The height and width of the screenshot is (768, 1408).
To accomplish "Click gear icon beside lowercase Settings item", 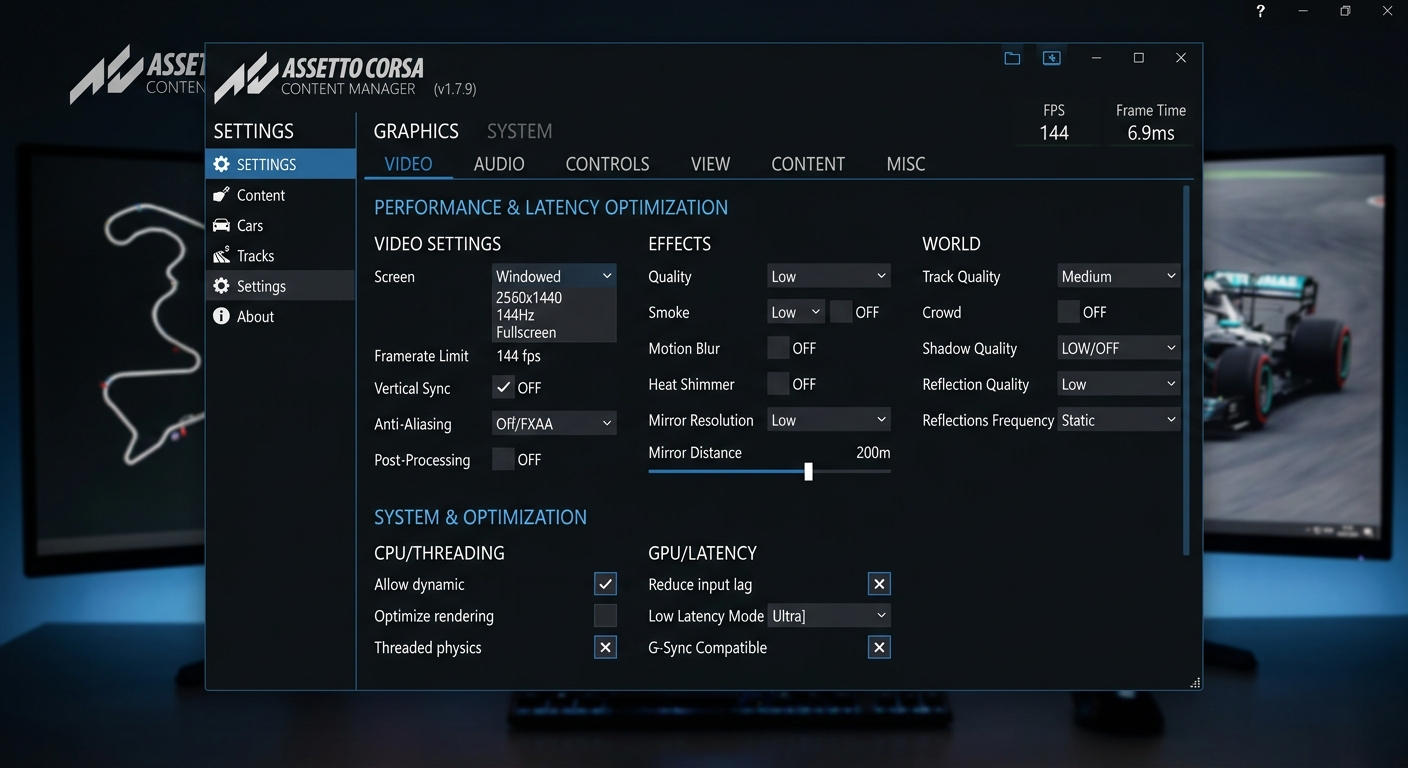I will coord(222,286).
